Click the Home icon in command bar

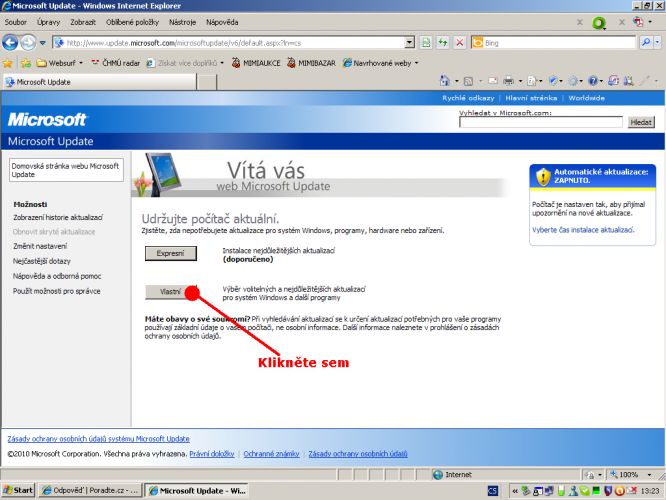coord(445,81)
